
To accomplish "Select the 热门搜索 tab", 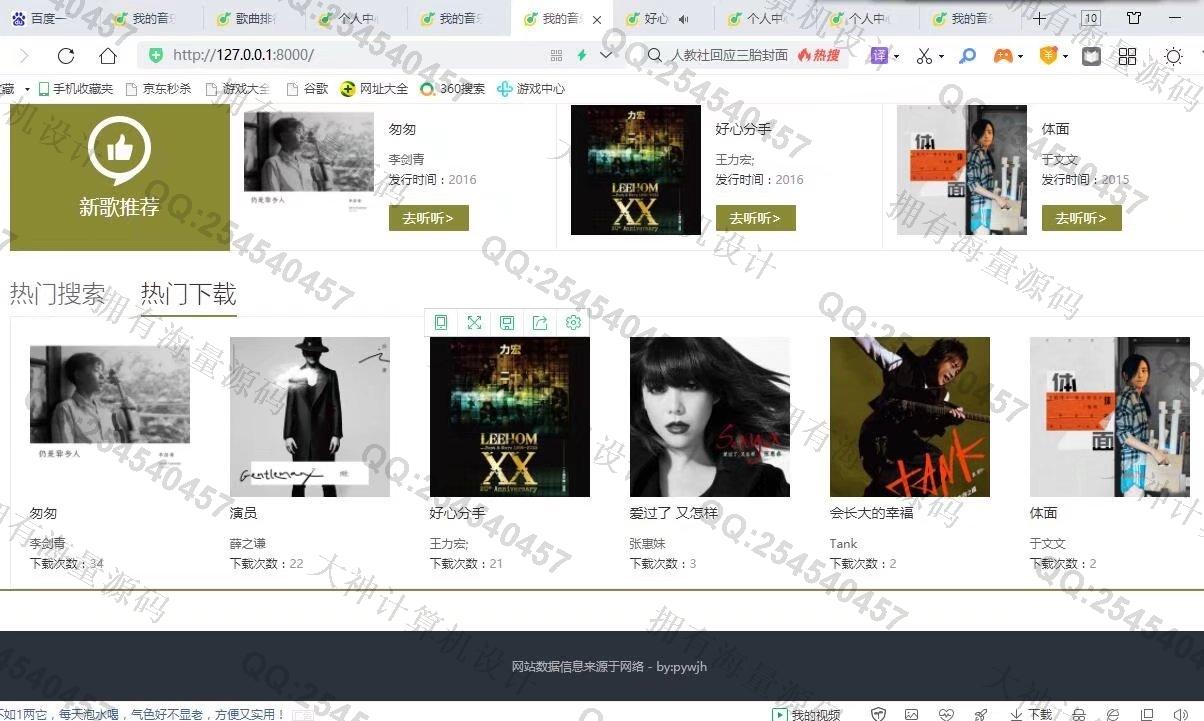I will point(57,294).
